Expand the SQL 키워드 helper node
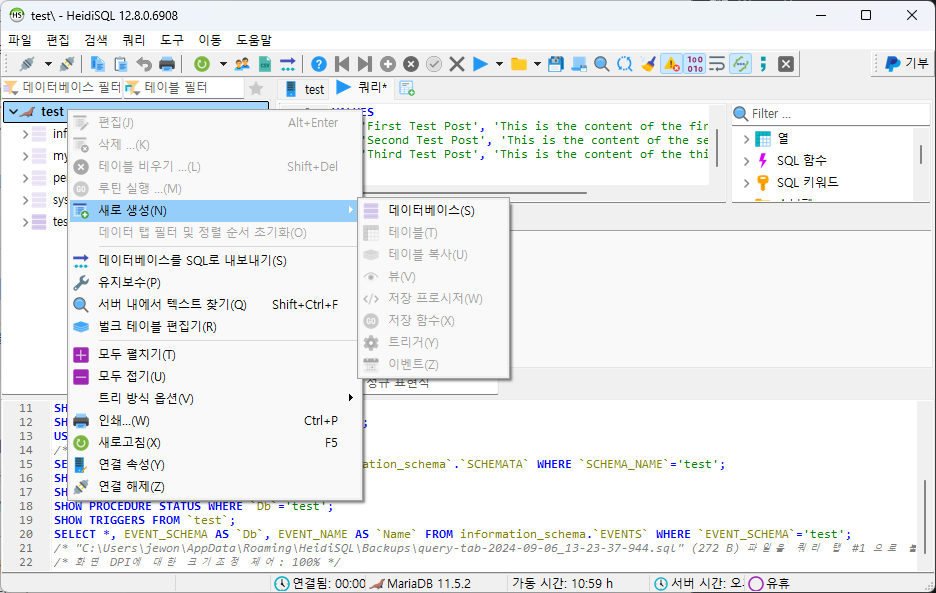 [746, 183]
